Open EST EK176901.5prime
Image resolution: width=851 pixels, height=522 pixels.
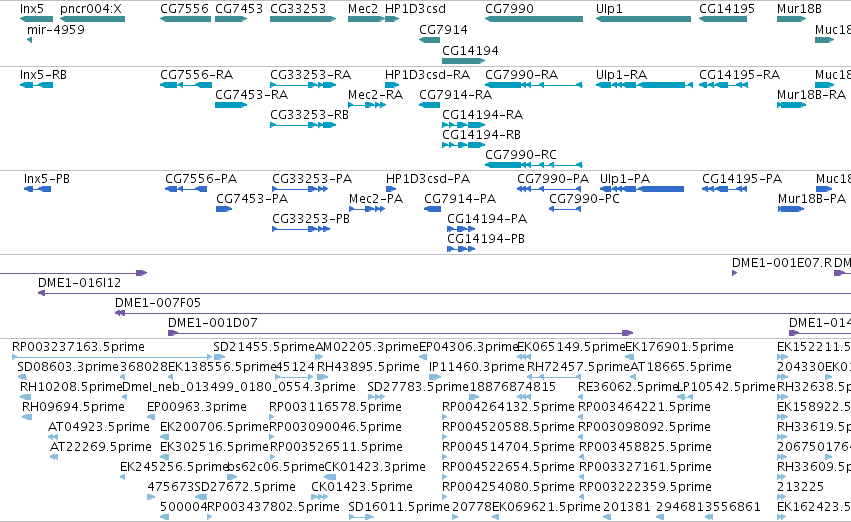click(679, 347)
